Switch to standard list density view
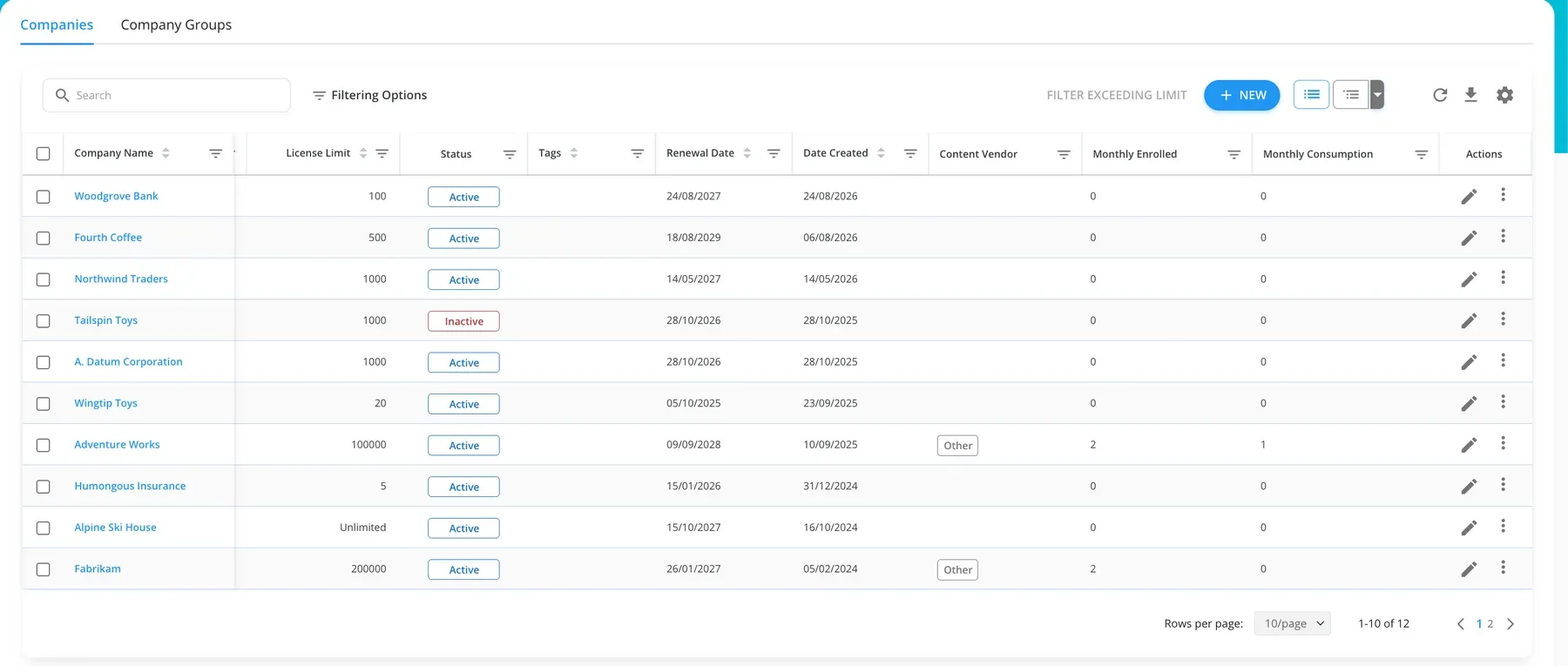This screenshot has width=1568, height=666. (x=1311, y=94)
